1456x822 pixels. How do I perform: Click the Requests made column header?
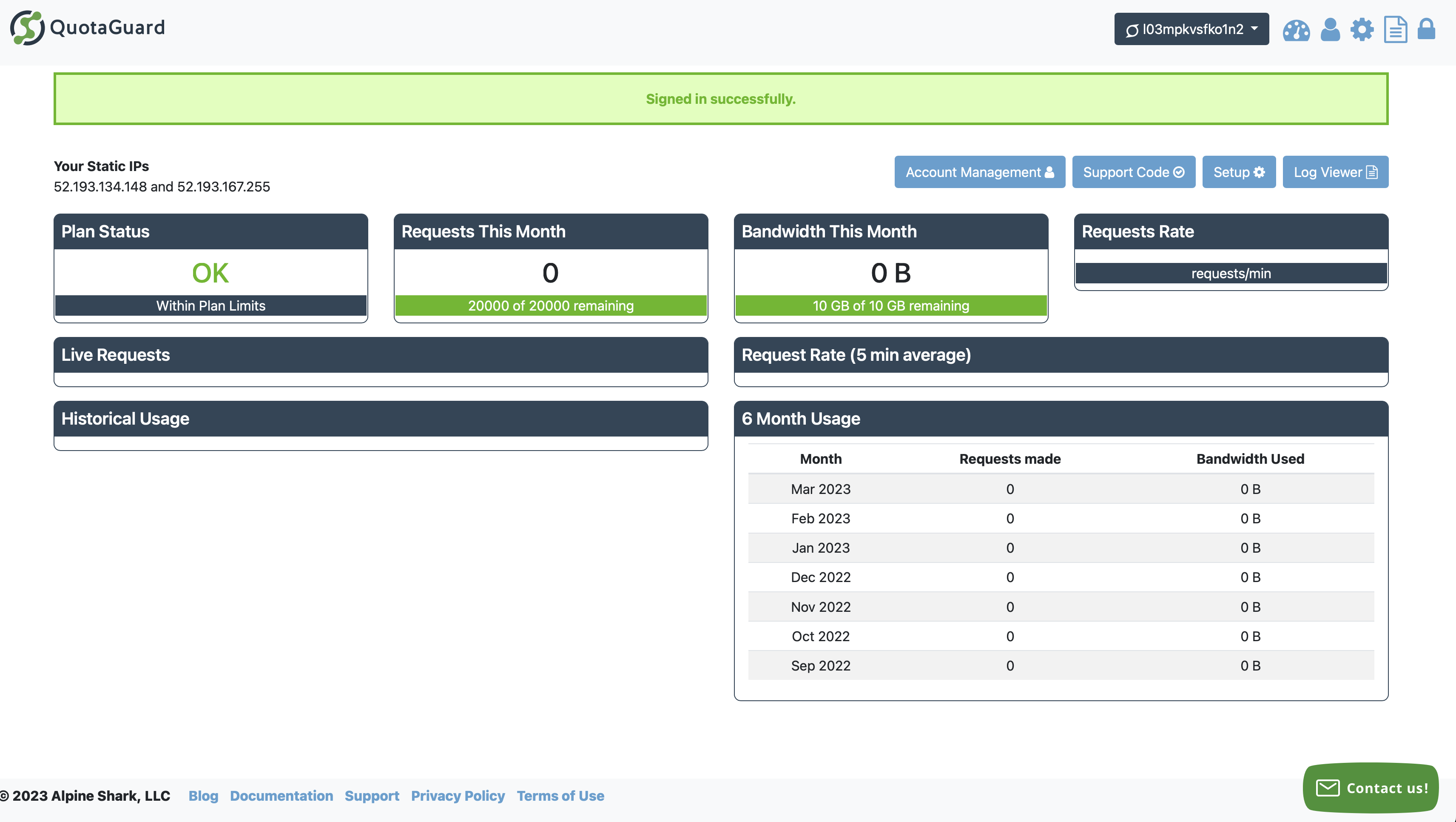(x=1010, y=459)
